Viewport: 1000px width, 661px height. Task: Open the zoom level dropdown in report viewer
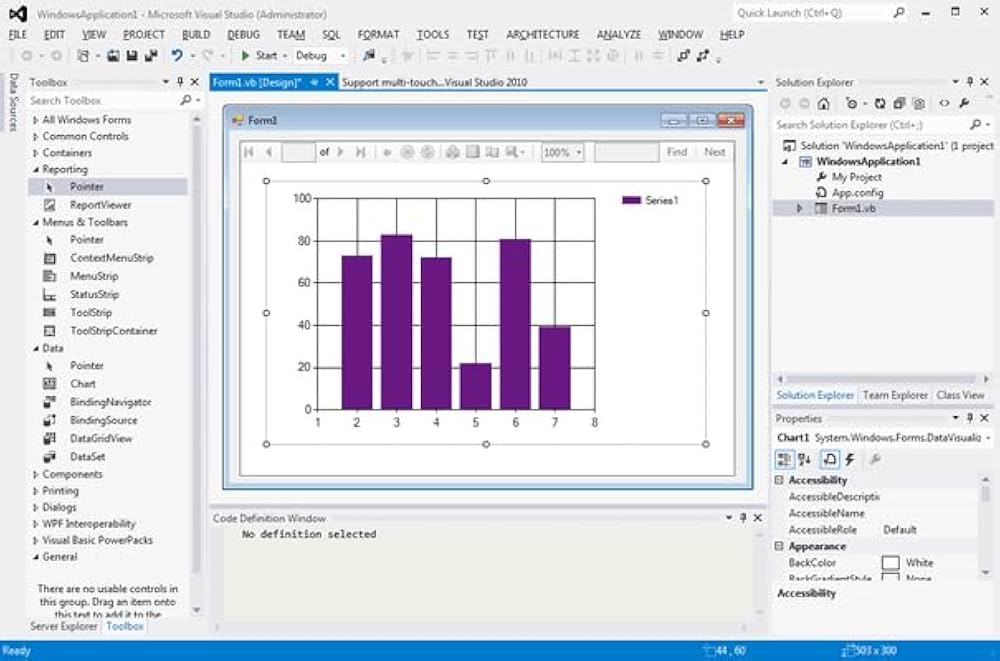(574, 152)
